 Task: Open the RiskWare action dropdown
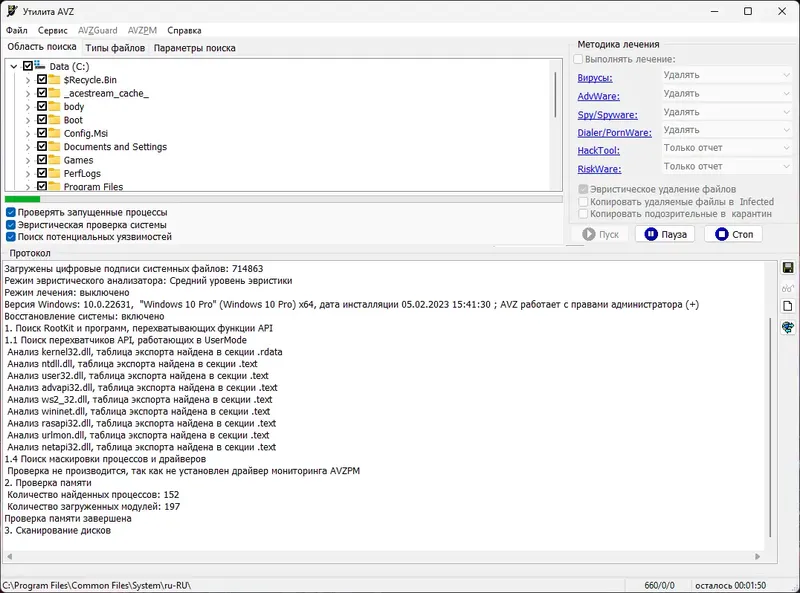coord(727,166)
